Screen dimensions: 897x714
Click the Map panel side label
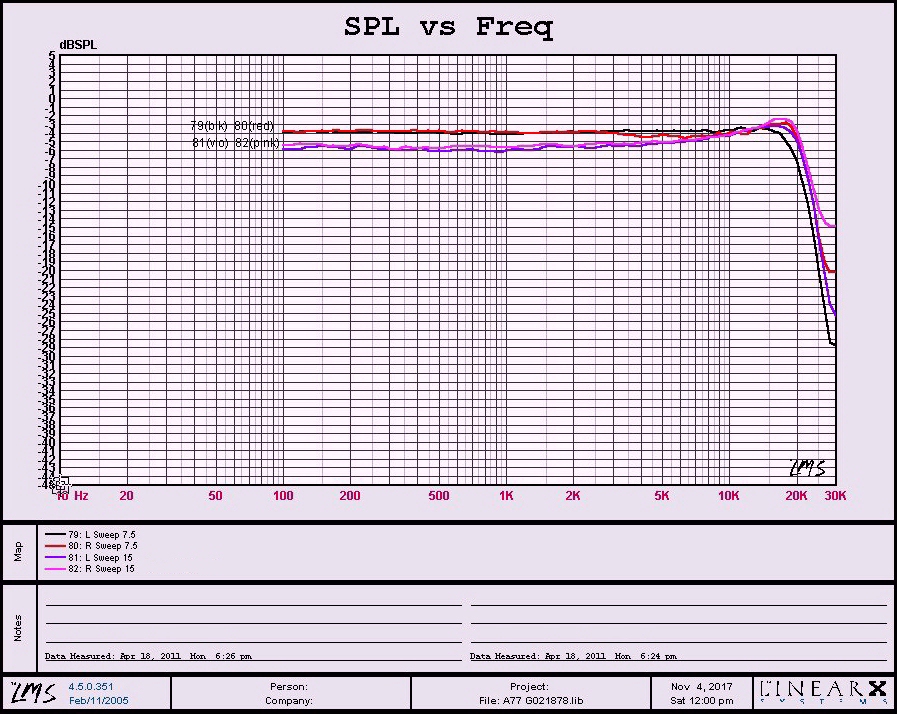18,551
